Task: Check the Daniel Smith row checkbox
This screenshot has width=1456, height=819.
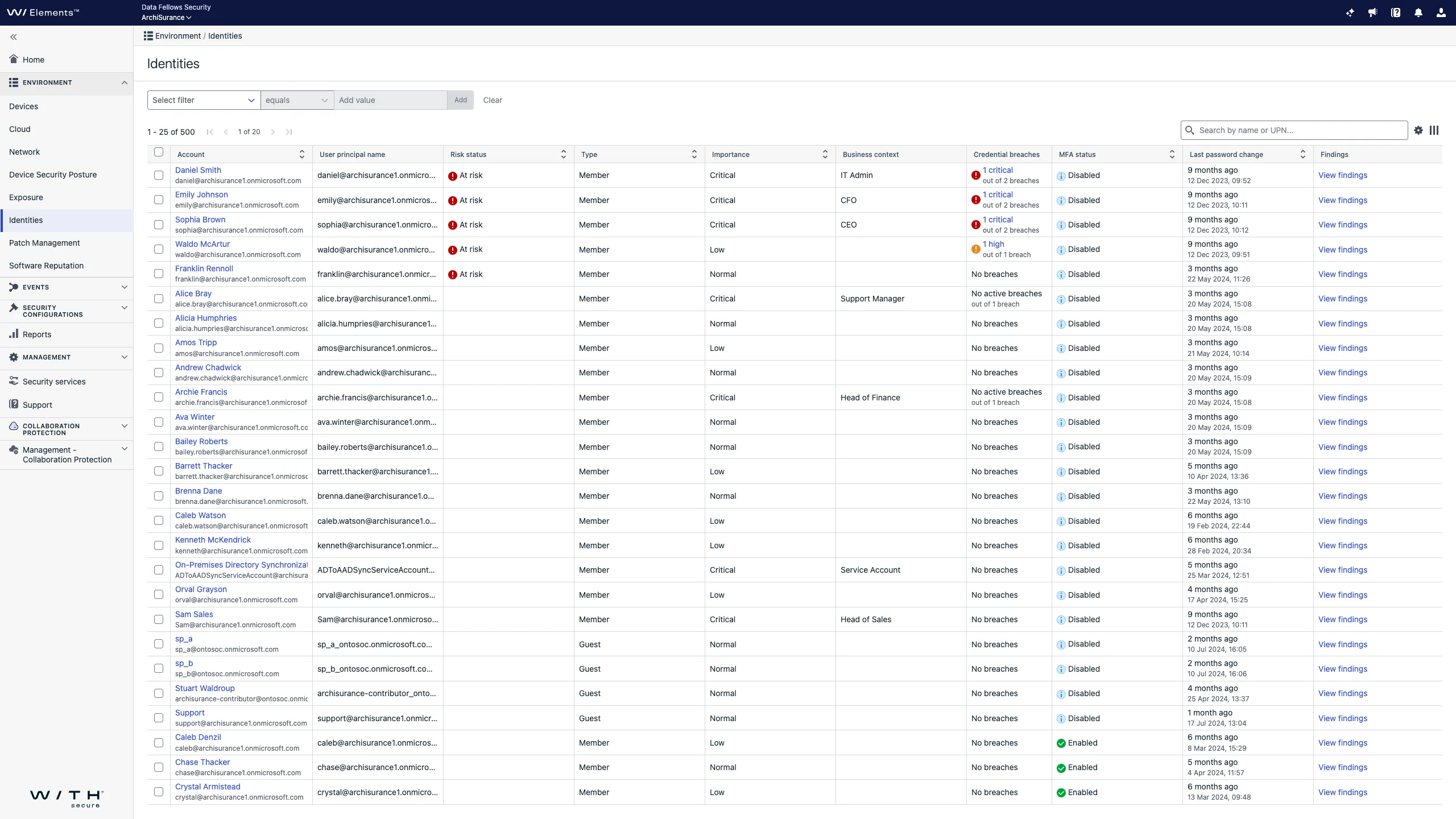Action: [x=159, y=175]
